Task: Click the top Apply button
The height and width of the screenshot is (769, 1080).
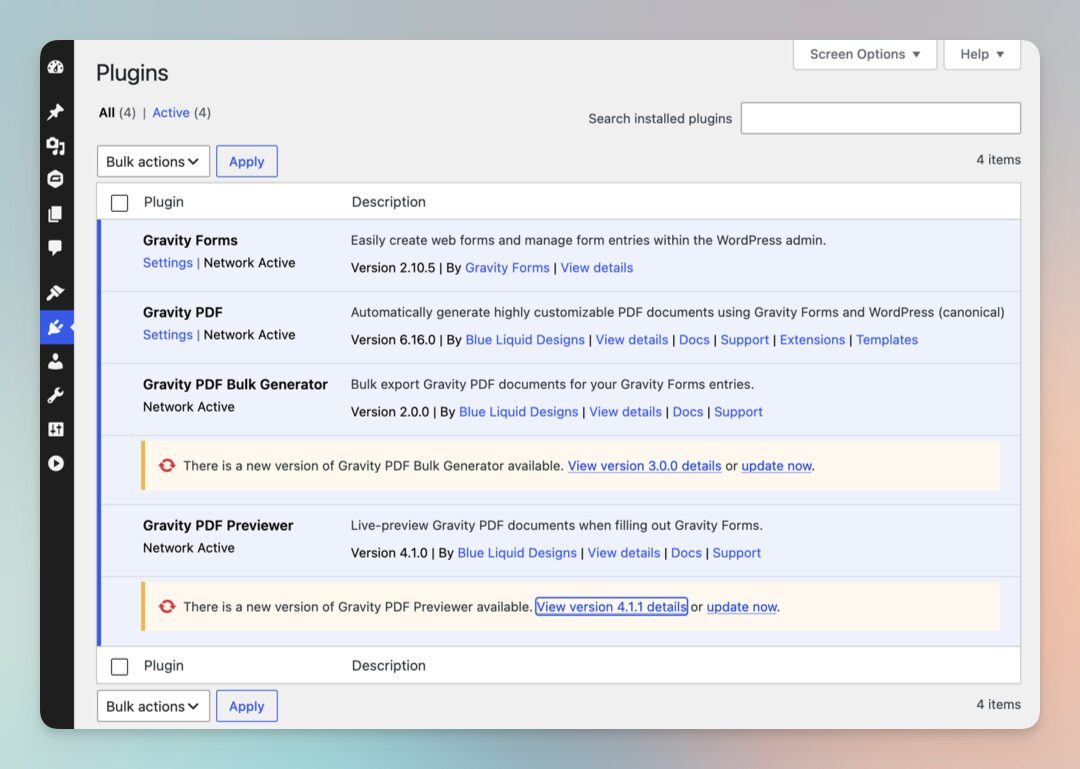Action: [x=247, y=161]
